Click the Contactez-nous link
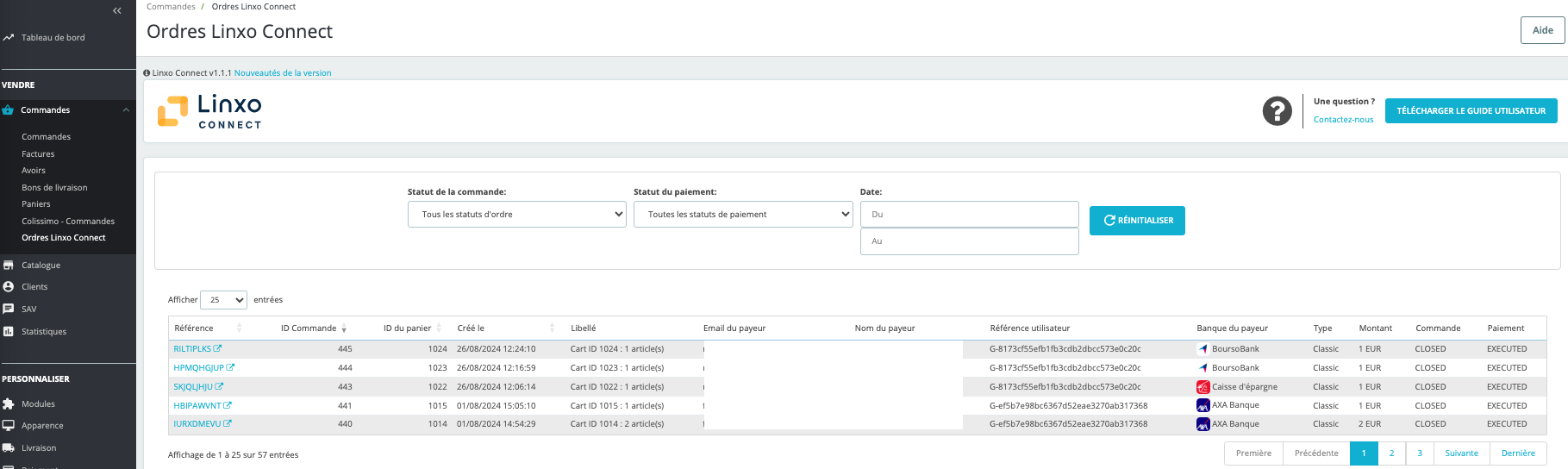 click(1343, 119)
